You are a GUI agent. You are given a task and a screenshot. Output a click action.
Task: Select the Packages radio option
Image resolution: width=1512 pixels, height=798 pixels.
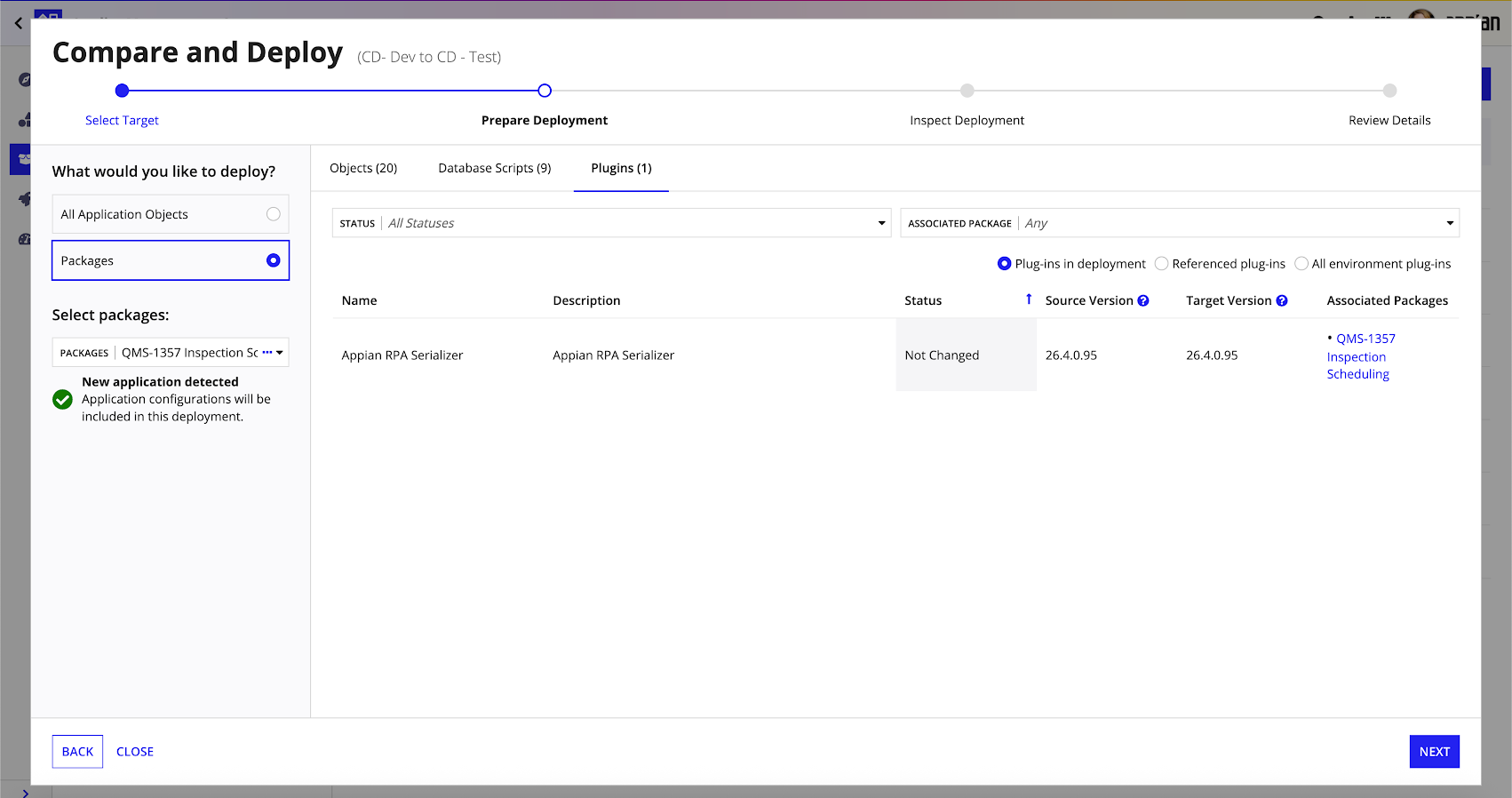[x=171, y=260]
